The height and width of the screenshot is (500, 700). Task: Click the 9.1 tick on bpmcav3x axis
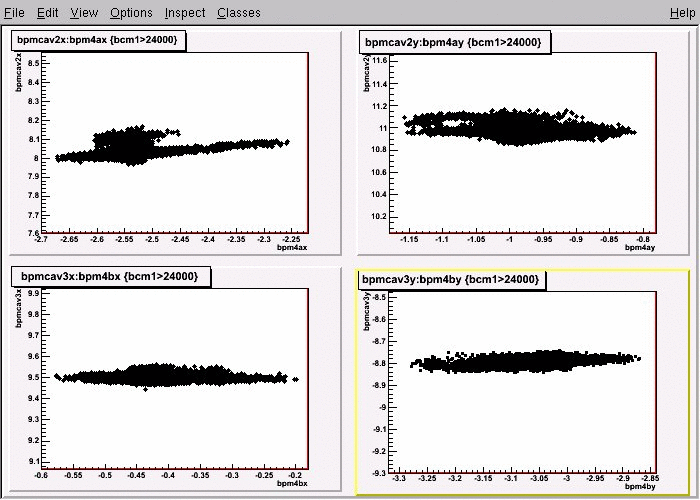[33, 462]
